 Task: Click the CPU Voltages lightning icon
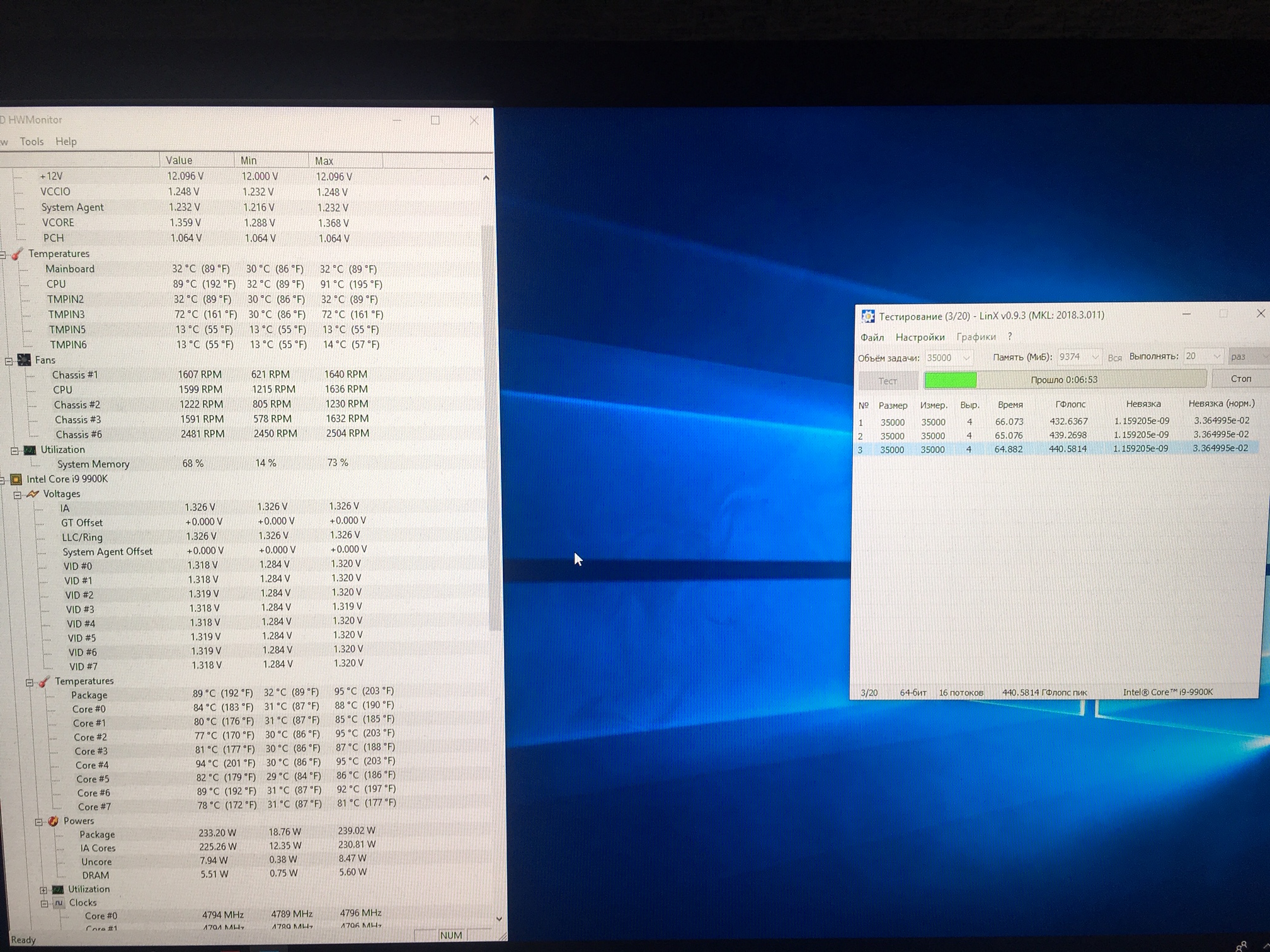[x=32, y=494]
